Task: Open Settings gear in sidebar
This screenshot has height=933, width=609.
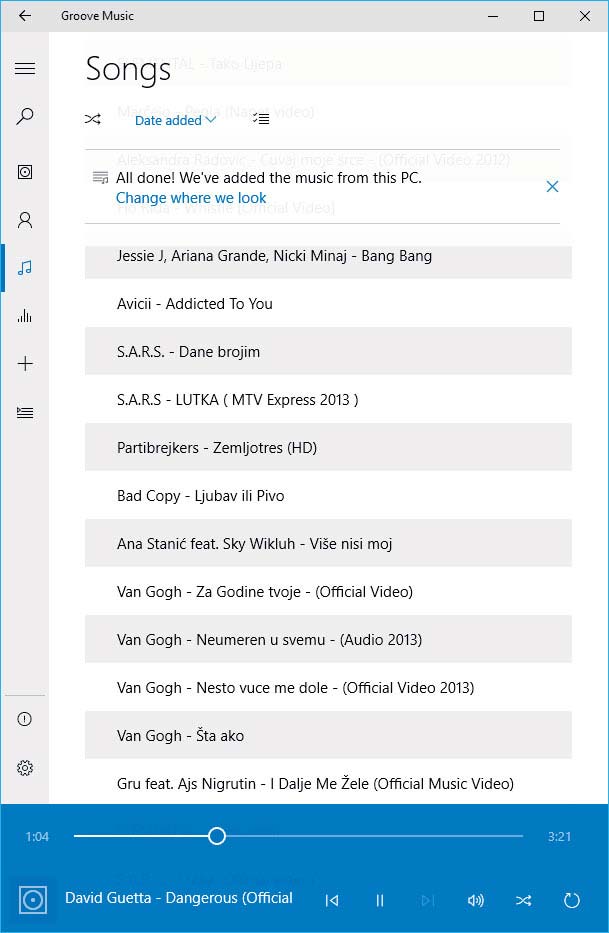Action: click(x=24, y=768)
